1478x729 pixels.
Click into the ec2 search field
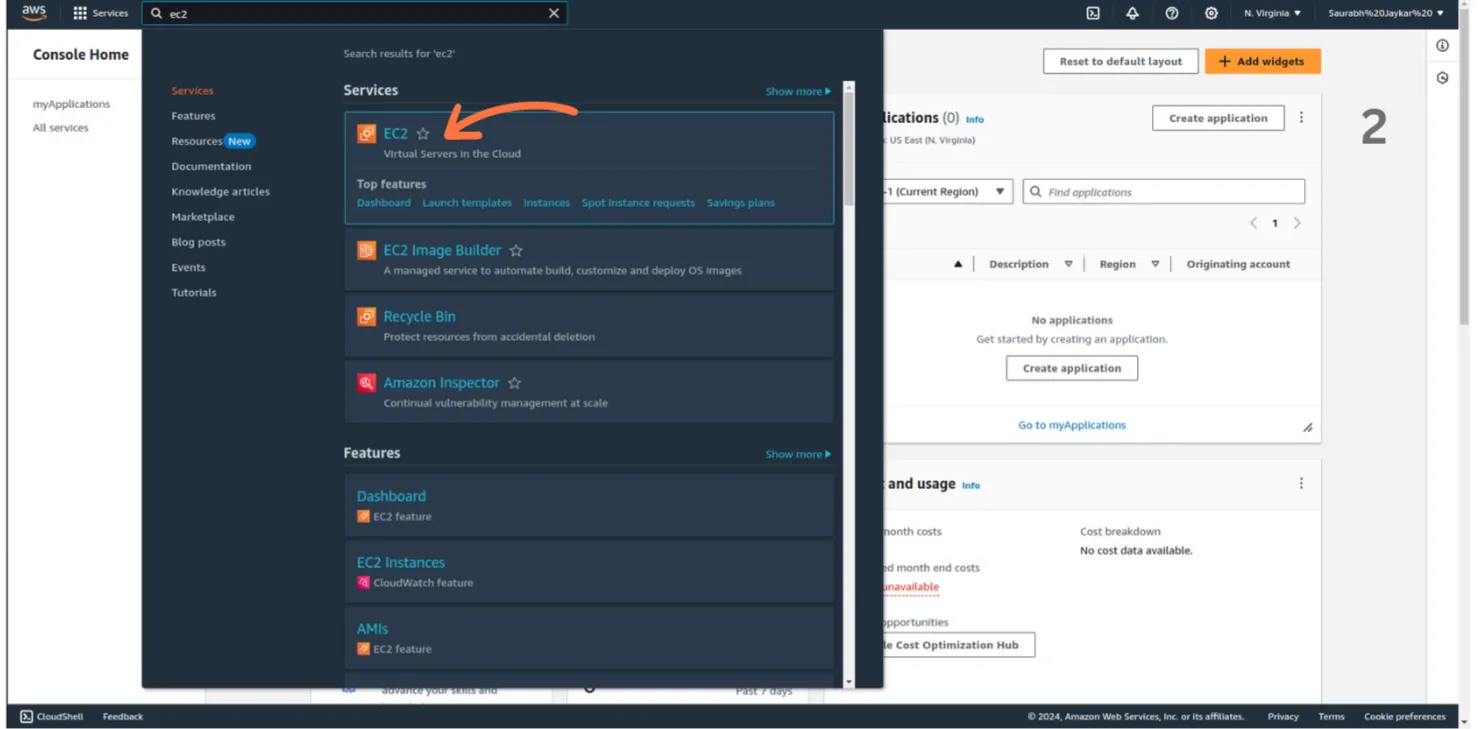355,13
